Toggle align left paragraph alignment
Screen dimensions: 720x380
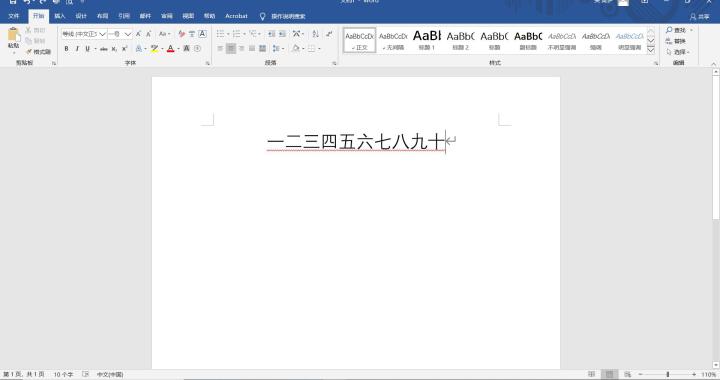click(220, 48)
